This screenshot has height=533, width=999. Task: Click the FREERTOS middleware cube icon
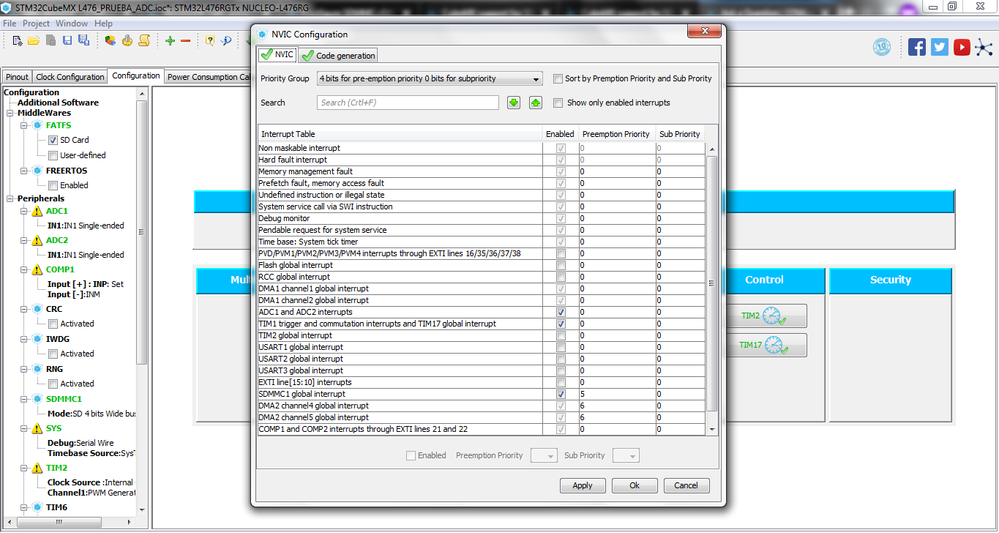click(37, 171)
